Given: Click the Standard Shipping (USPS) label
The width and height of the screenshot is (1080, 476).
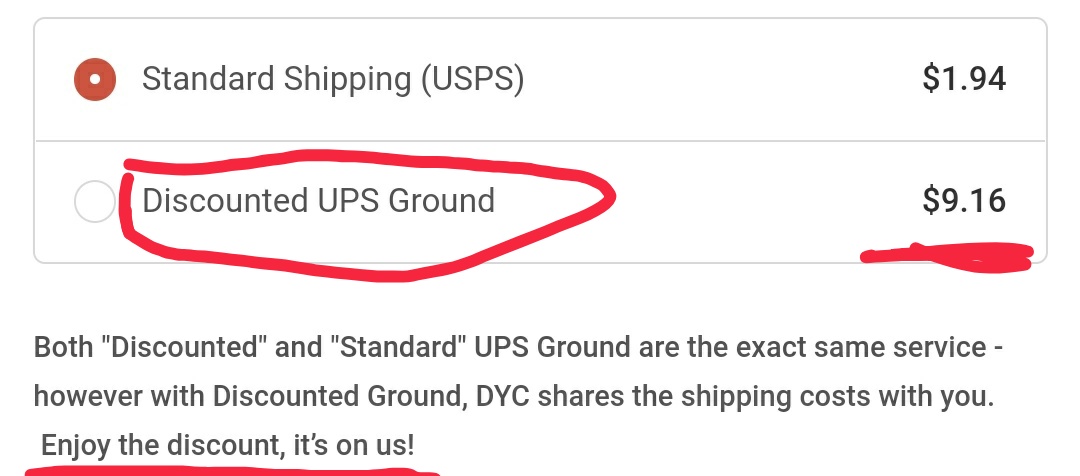Looking at the screenshot, I should 333,79.
